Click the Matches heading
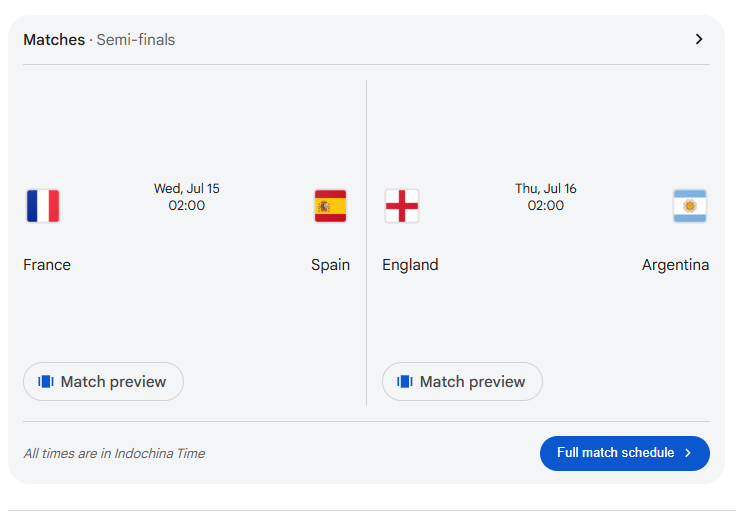 pos(54,40)
